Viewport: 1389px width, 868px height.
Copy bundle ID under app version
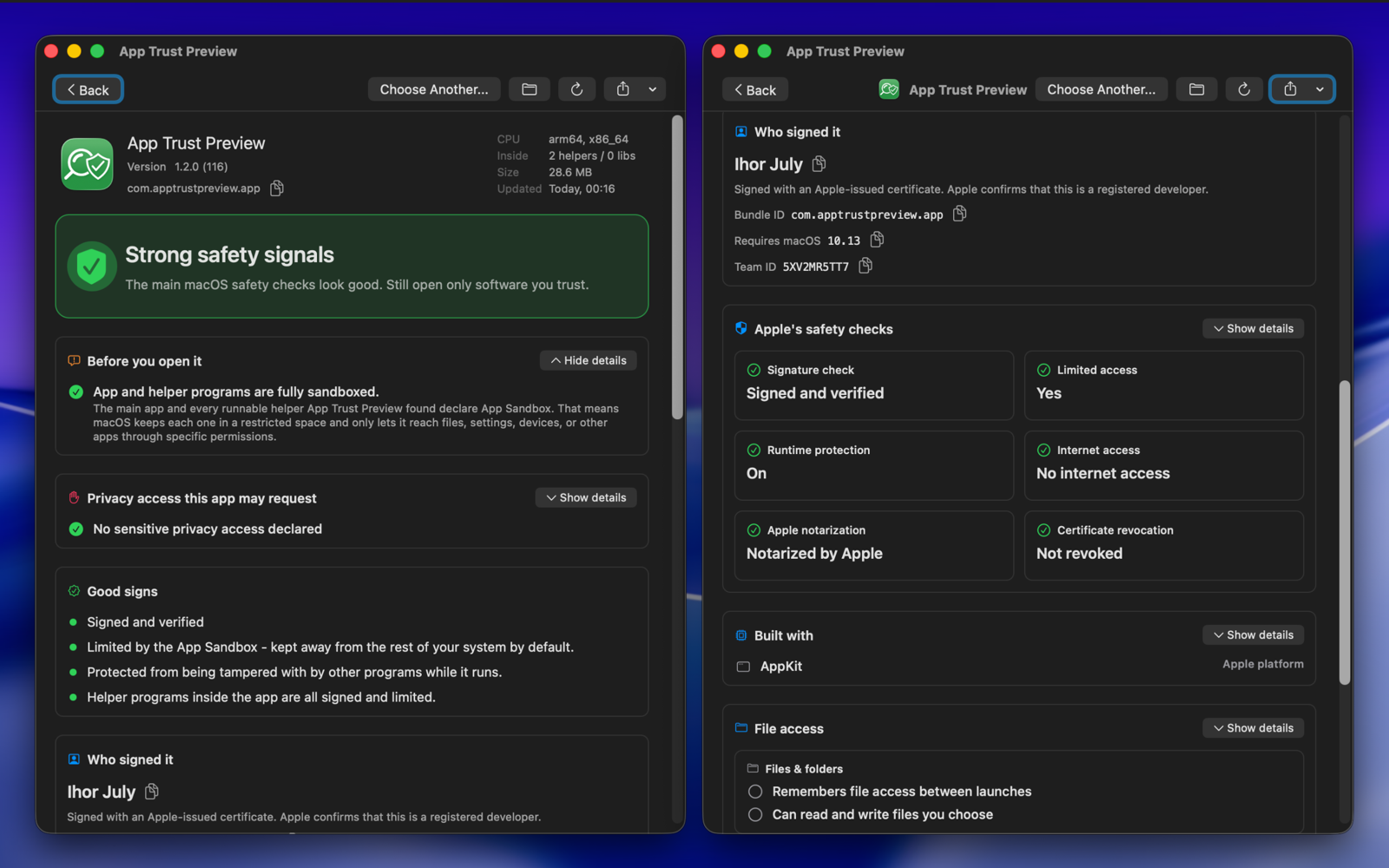coord(277,188)
